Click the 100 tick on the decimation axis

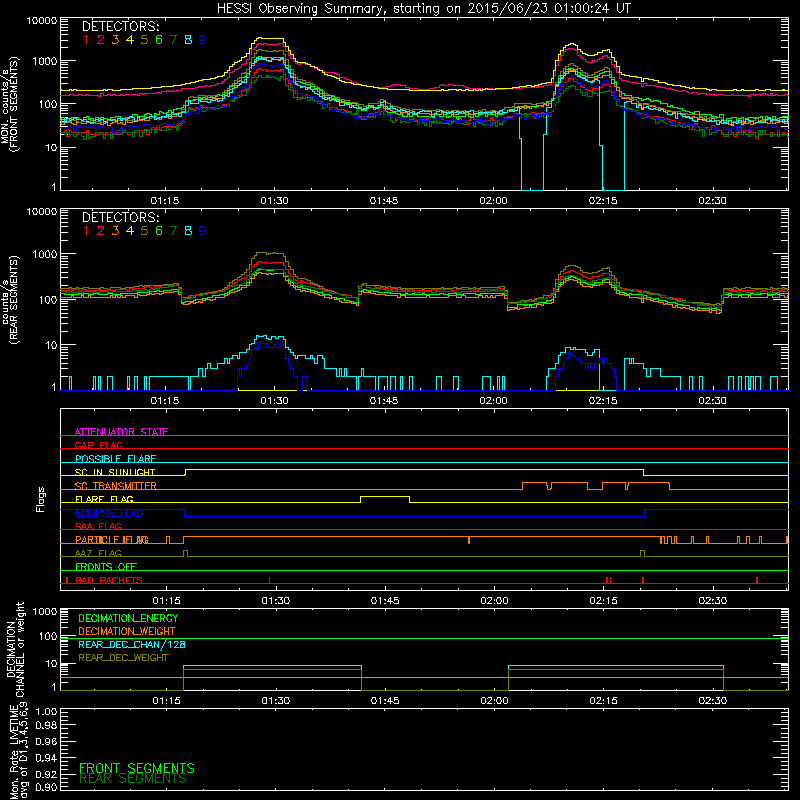coord(49,636)
